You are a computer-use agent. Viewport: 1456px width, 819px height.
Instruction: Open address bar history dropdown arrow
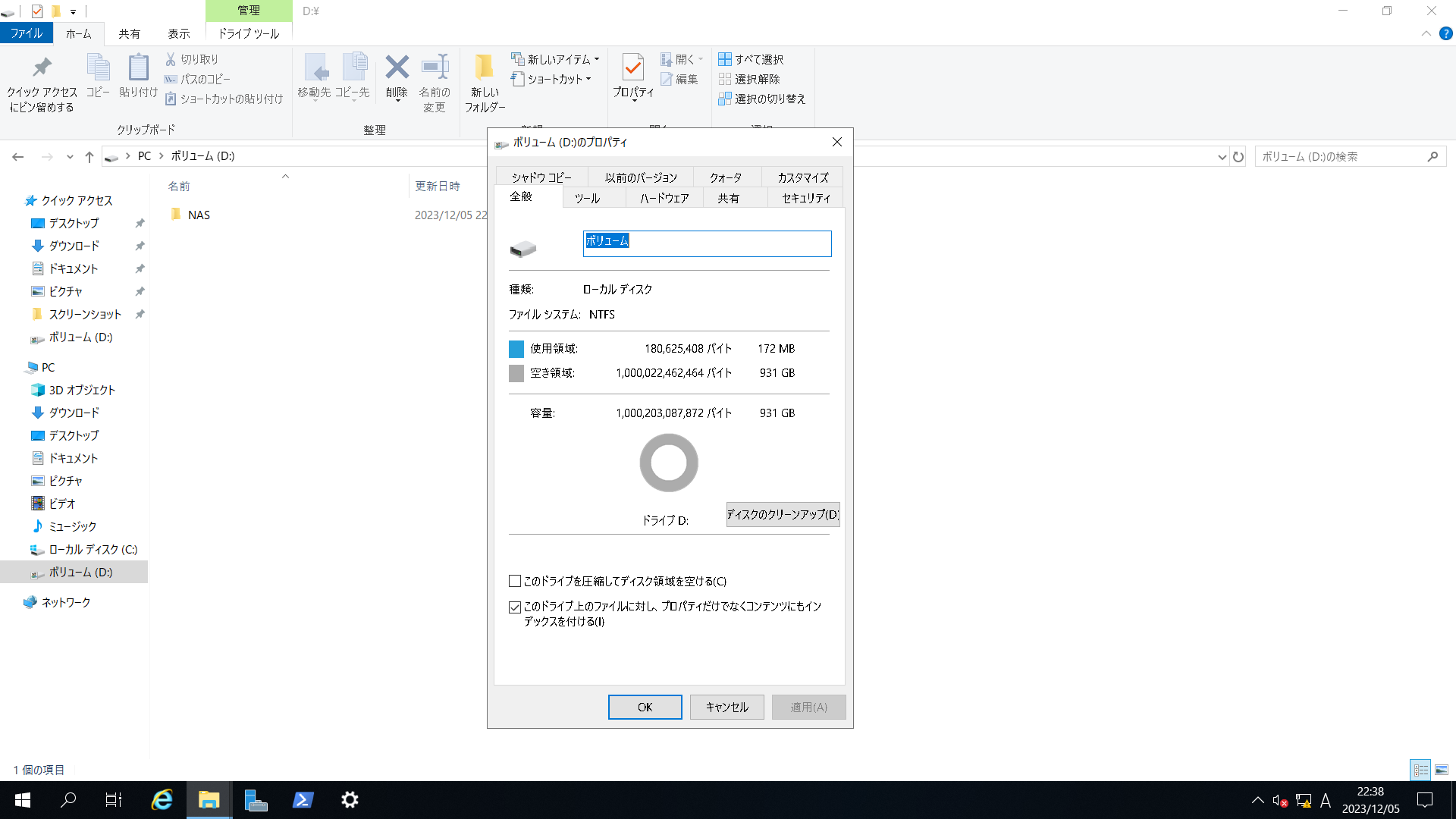click(1222, 157)
